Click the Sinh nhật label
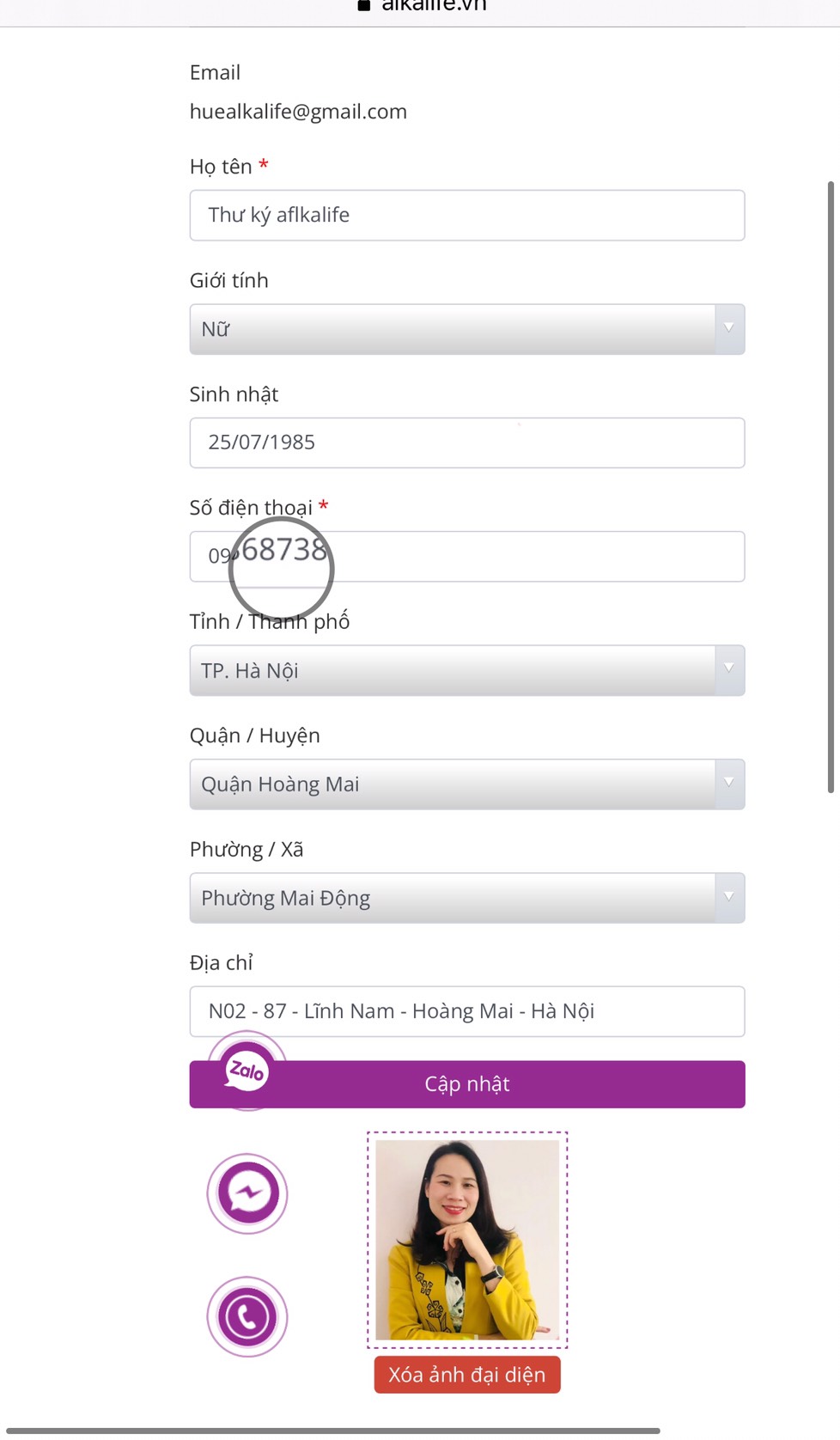 click(x=234, y=394)
